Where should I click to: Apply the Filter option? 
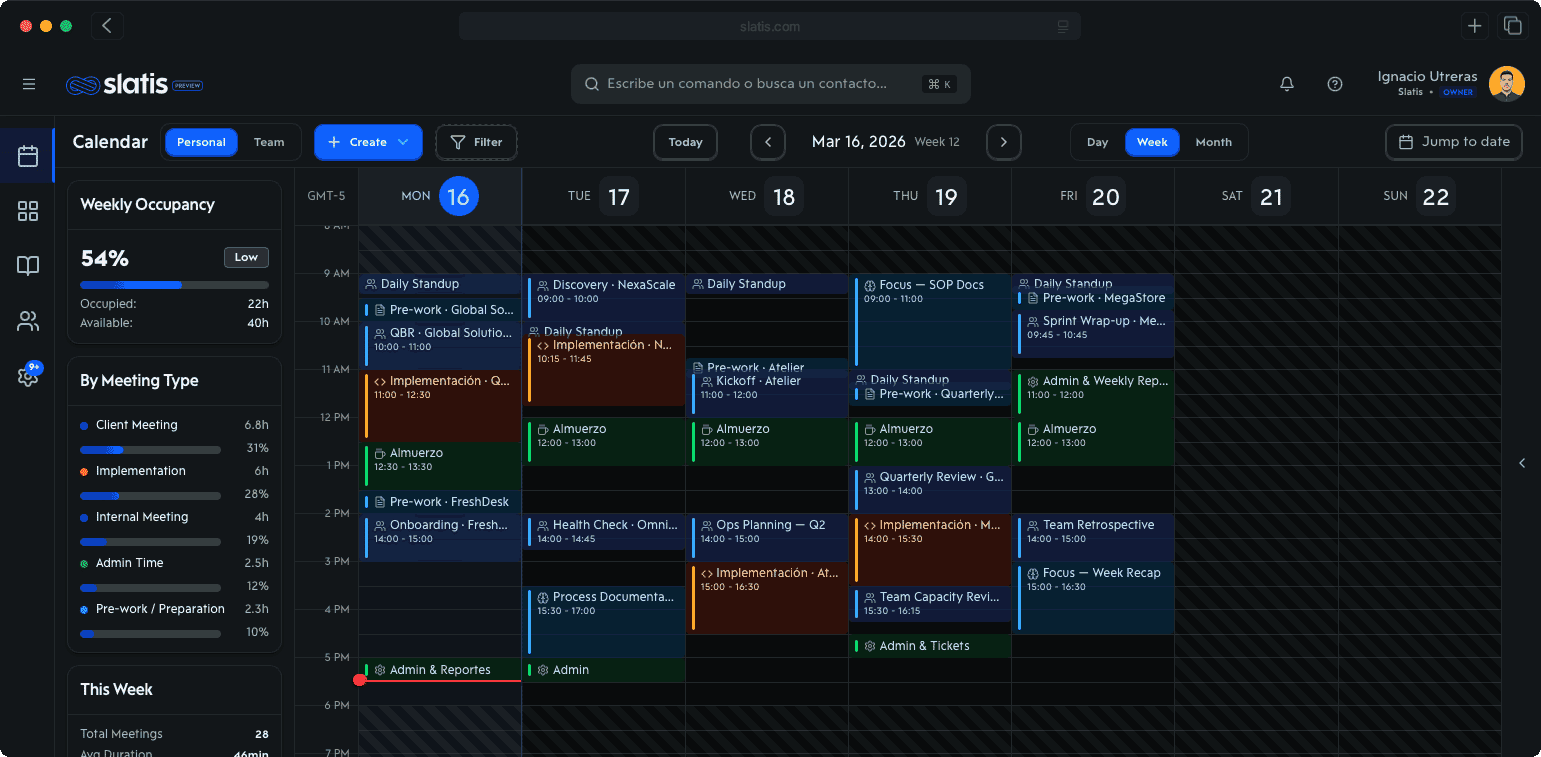click(476, 142)
